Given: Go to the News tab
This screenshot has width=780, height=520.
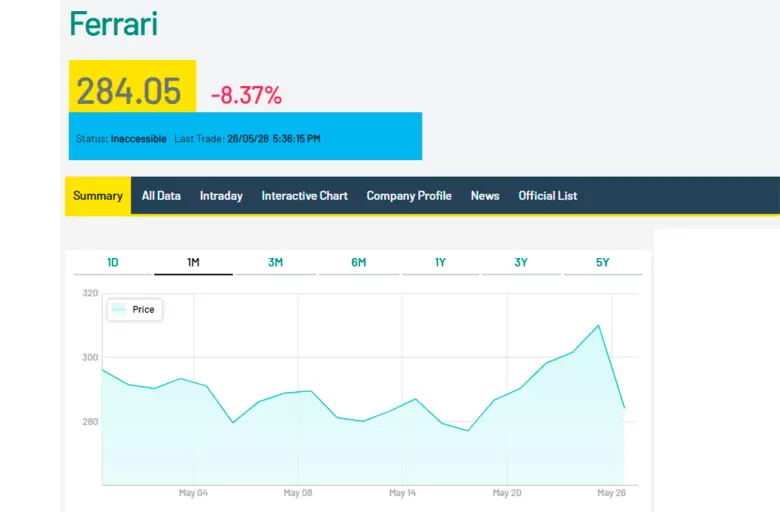Looking at the screenshot, I should click(485, 196).
